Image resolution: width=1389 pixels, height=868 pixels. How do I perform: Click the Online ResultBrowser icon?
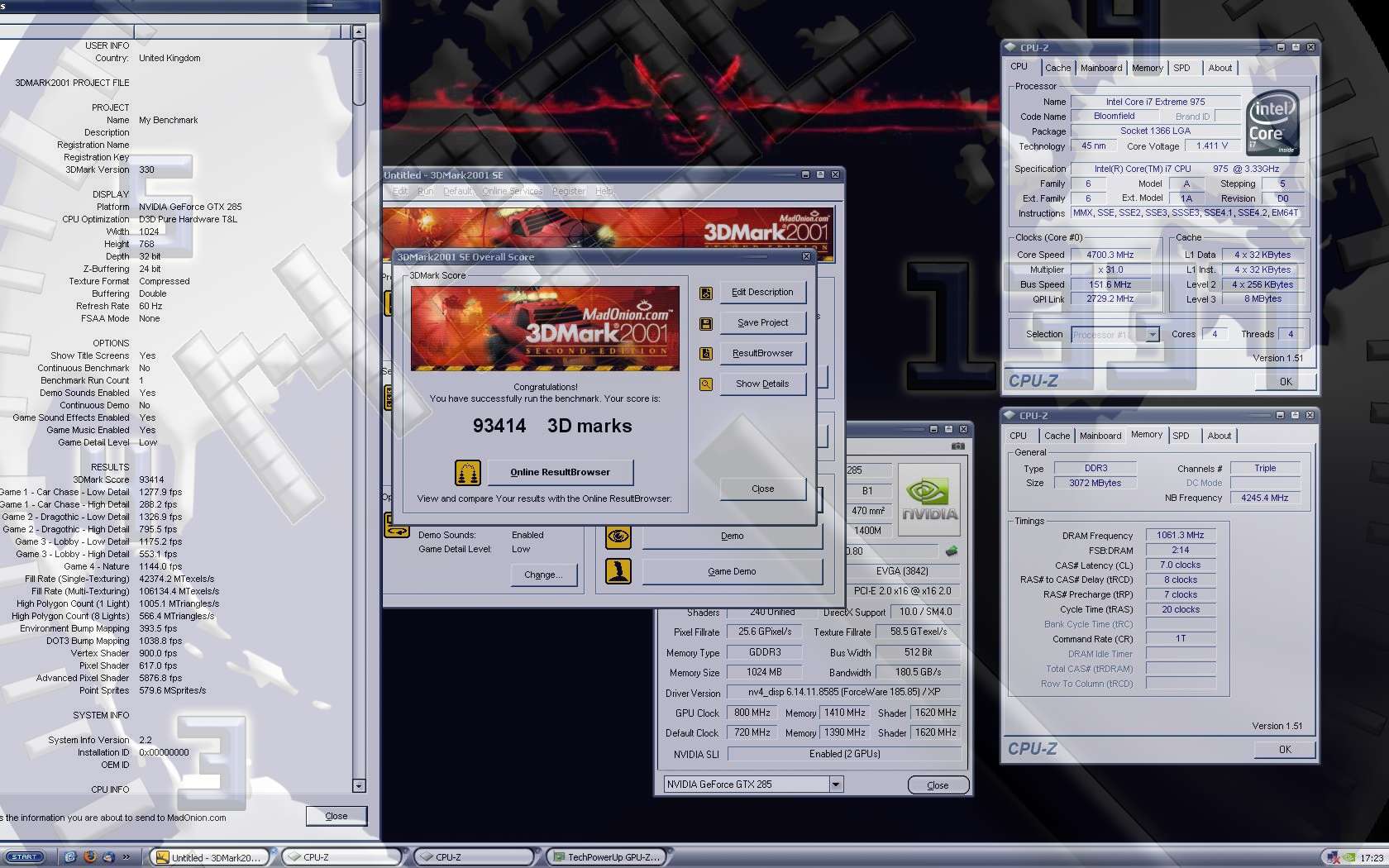[468, 472]
